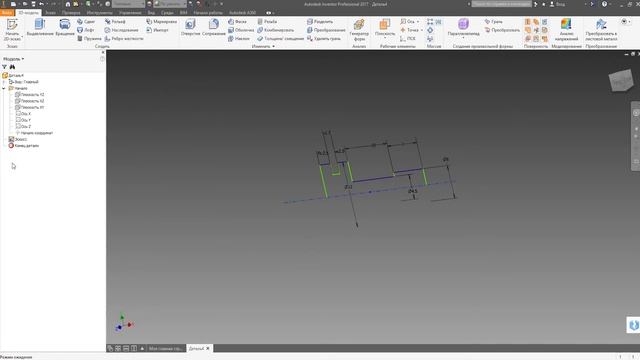Select Эскиз1 in the model tree
Viewport: 640px width, 360px height.
[18, 139]
